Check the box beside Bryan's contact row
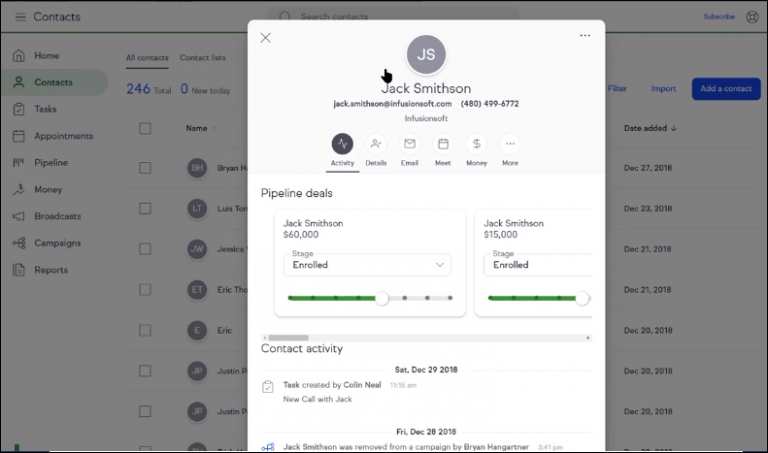Image resolution: width=768 pixels, height=453 pixels. tap(145, 168)
